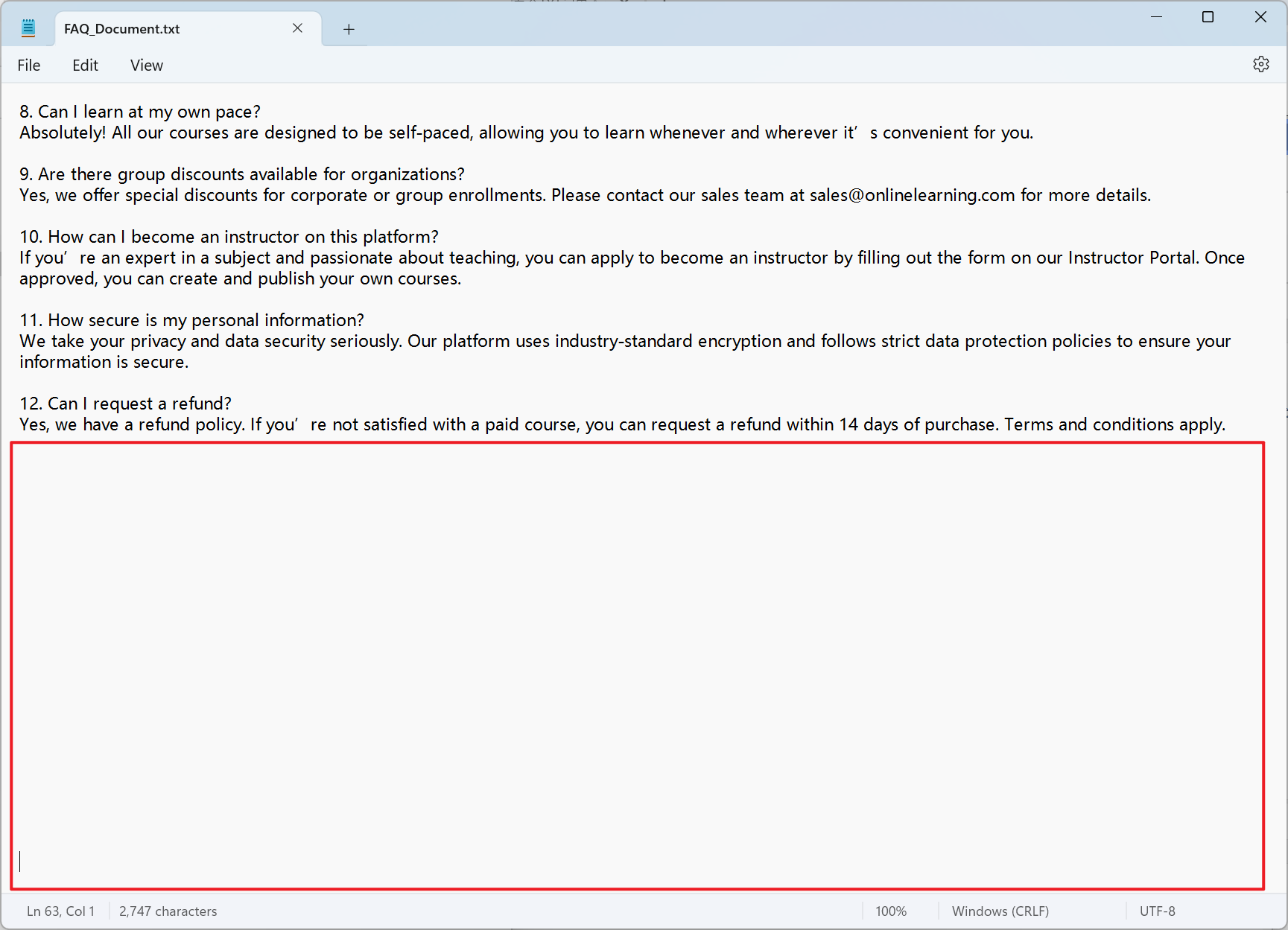Minimize the Notepad window

(x=1156, y=17)
